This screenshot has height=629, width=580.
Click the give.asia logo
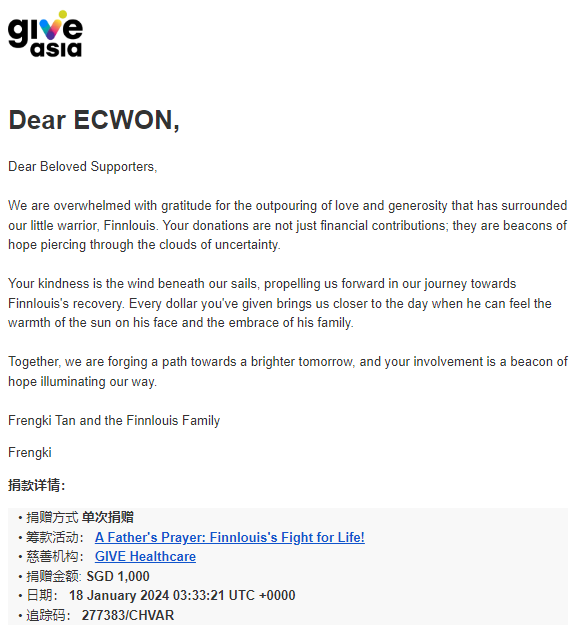pos(45,34)
